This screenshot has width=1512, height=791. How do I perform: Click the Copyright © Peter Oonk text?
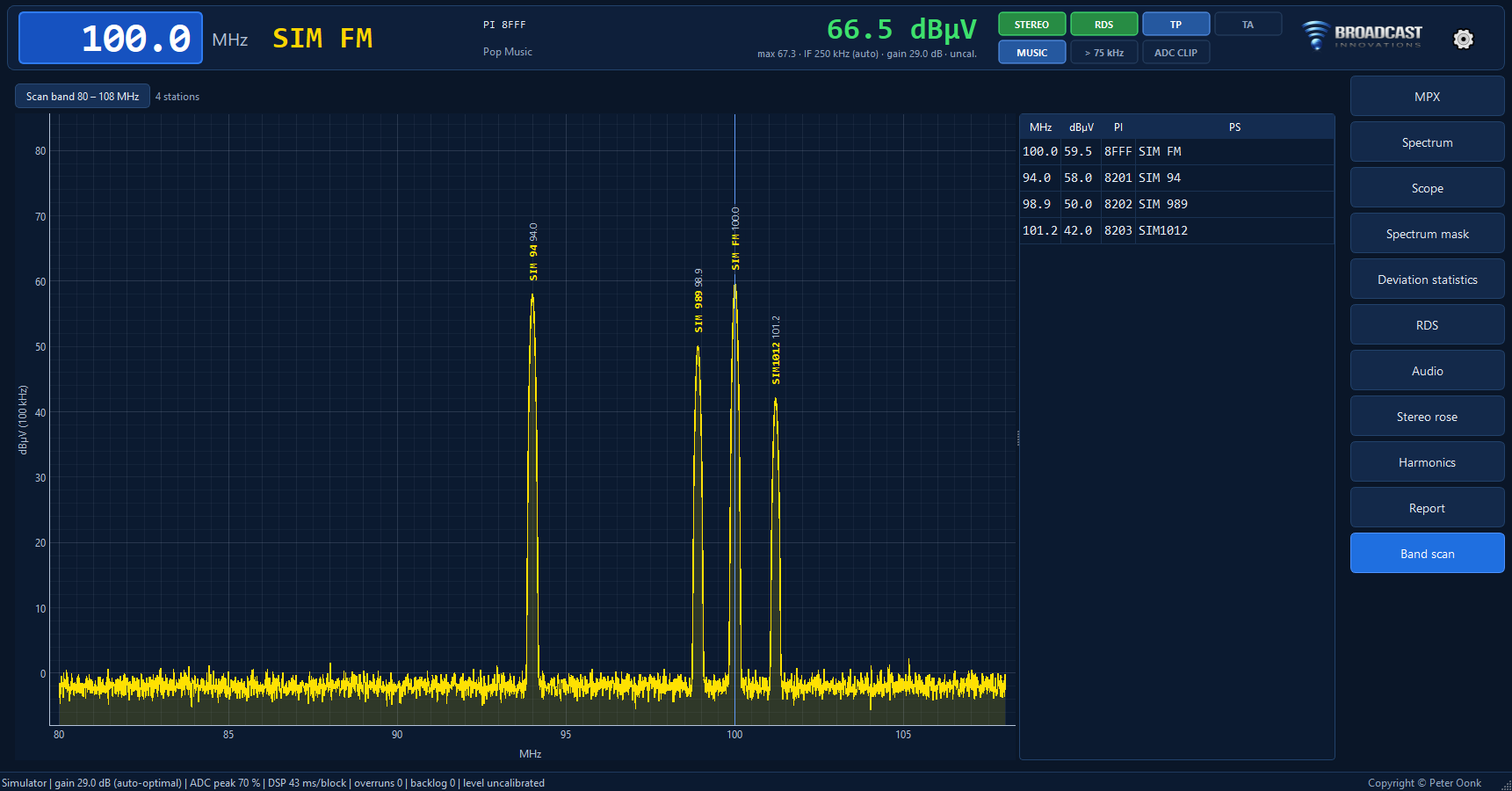pos(1424,783)
